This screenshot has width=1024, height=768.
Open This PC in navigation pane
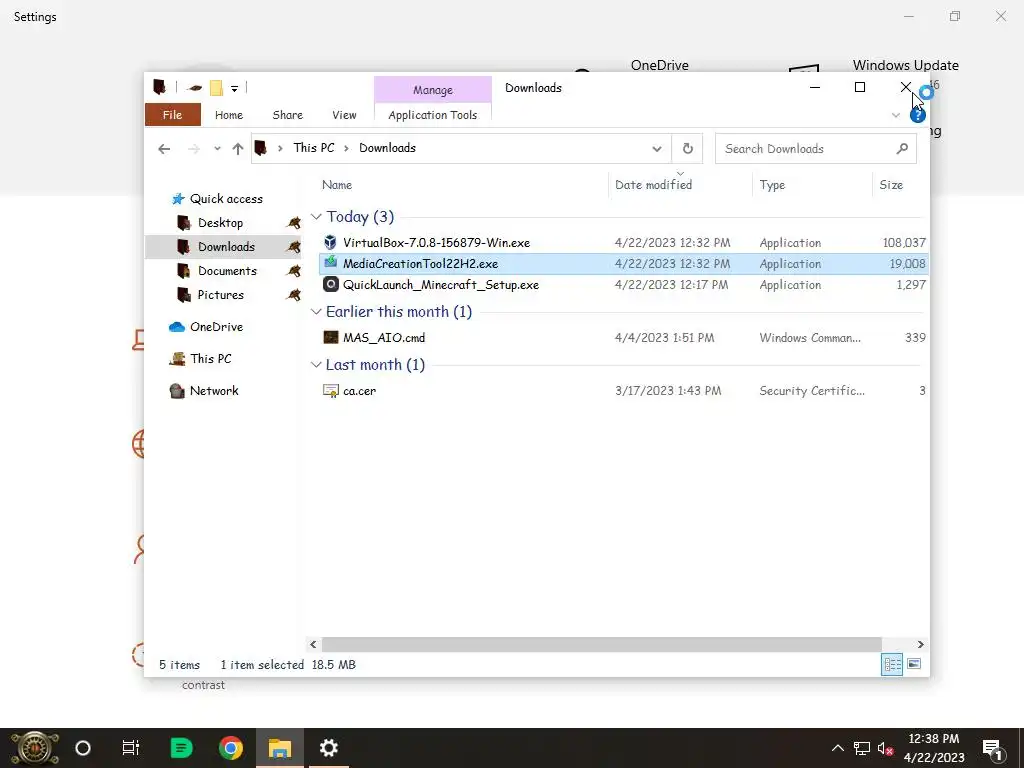(x=210, y=359)
